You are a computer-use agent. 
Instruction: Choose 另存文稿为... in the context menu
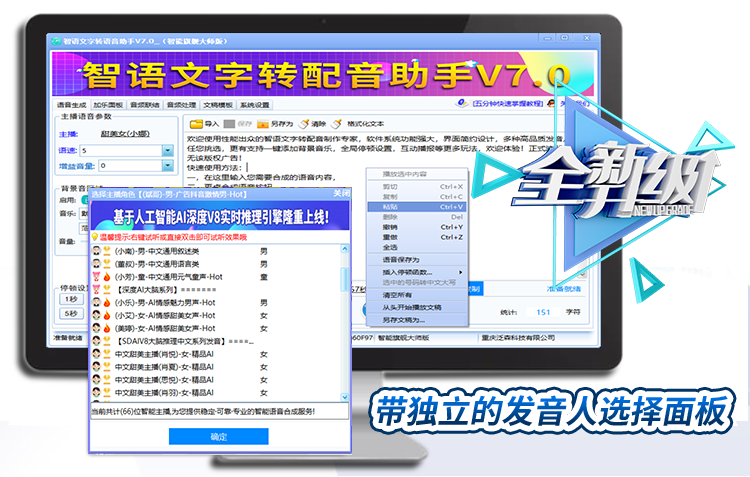[418, 320]
